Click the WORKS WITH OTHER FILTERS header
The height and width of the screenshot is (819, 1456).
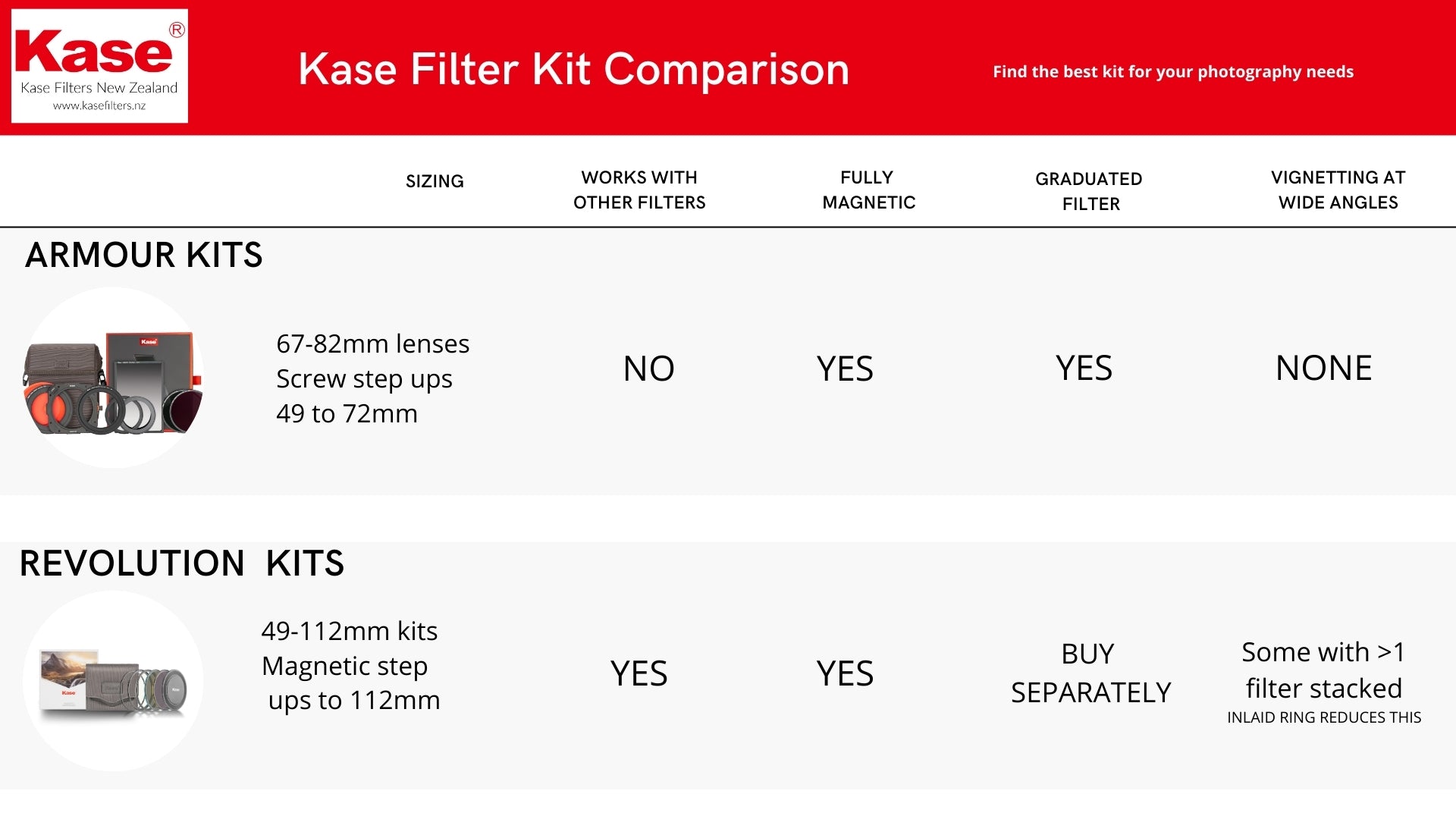pyautogui.click(x=639, y=190)
